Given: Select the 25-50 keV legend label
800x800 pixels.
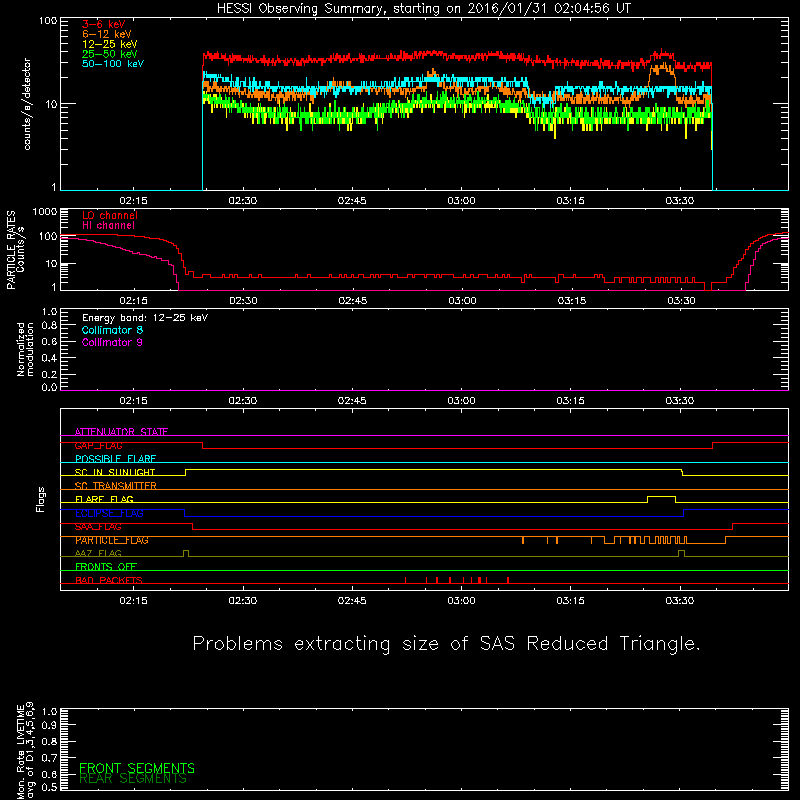Looking at the screenshot, I should tap(110, 54).
